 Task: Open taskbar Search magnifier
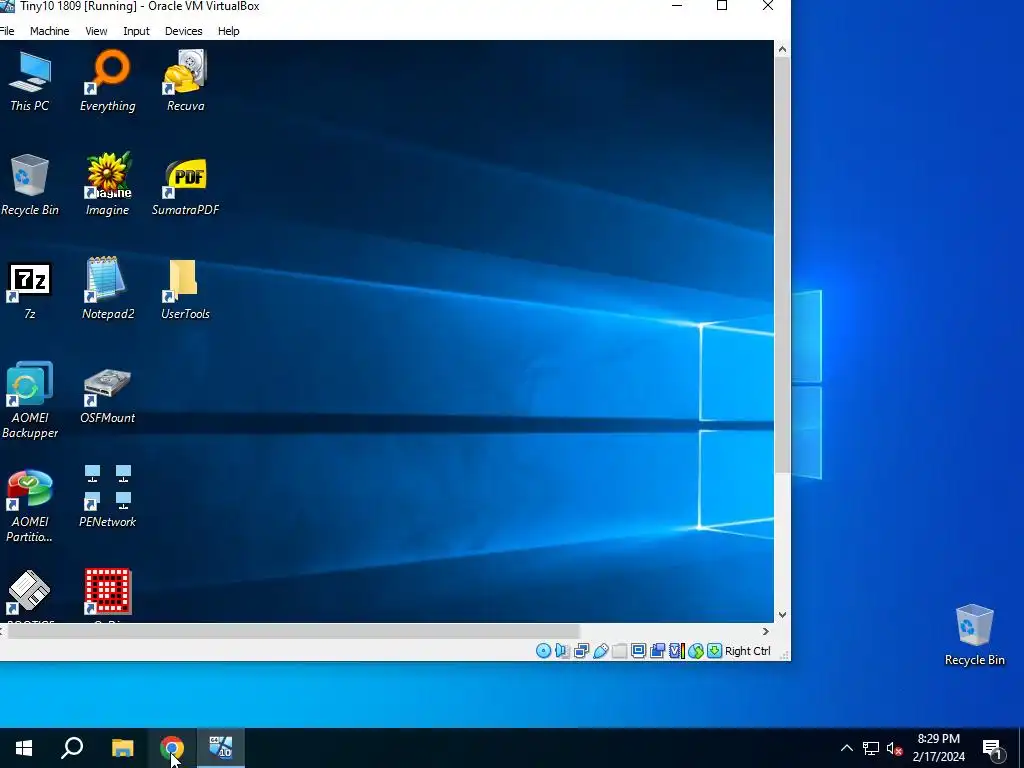point(72,748)
